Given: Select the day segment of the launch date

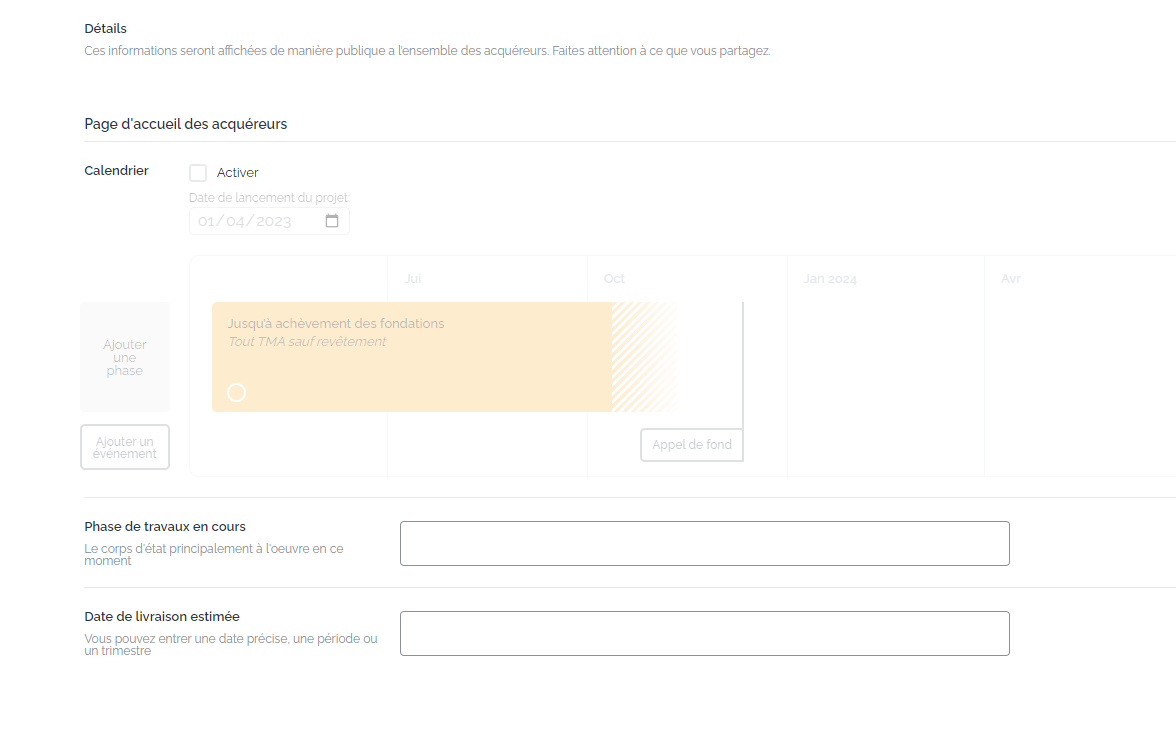Looking at the screenshot, I should [x=207, y=221].
